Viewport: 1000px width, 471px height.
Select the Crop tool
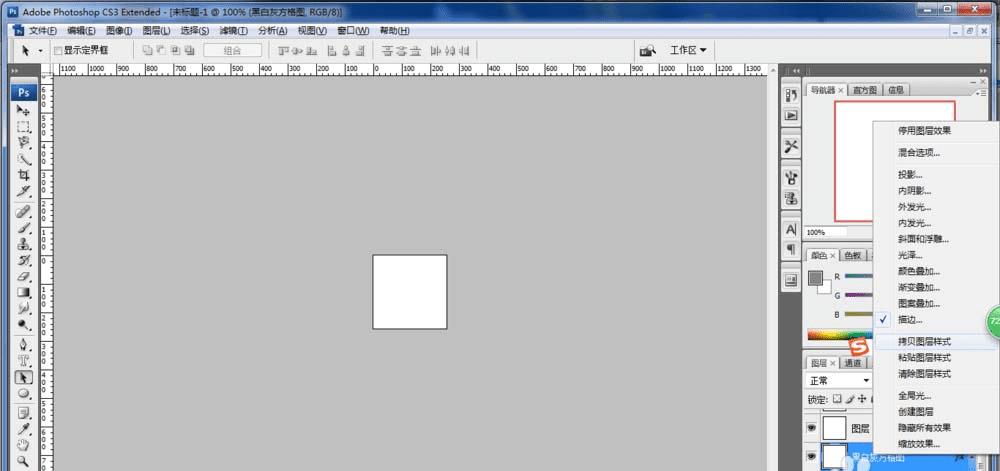(x=24, y=175)
